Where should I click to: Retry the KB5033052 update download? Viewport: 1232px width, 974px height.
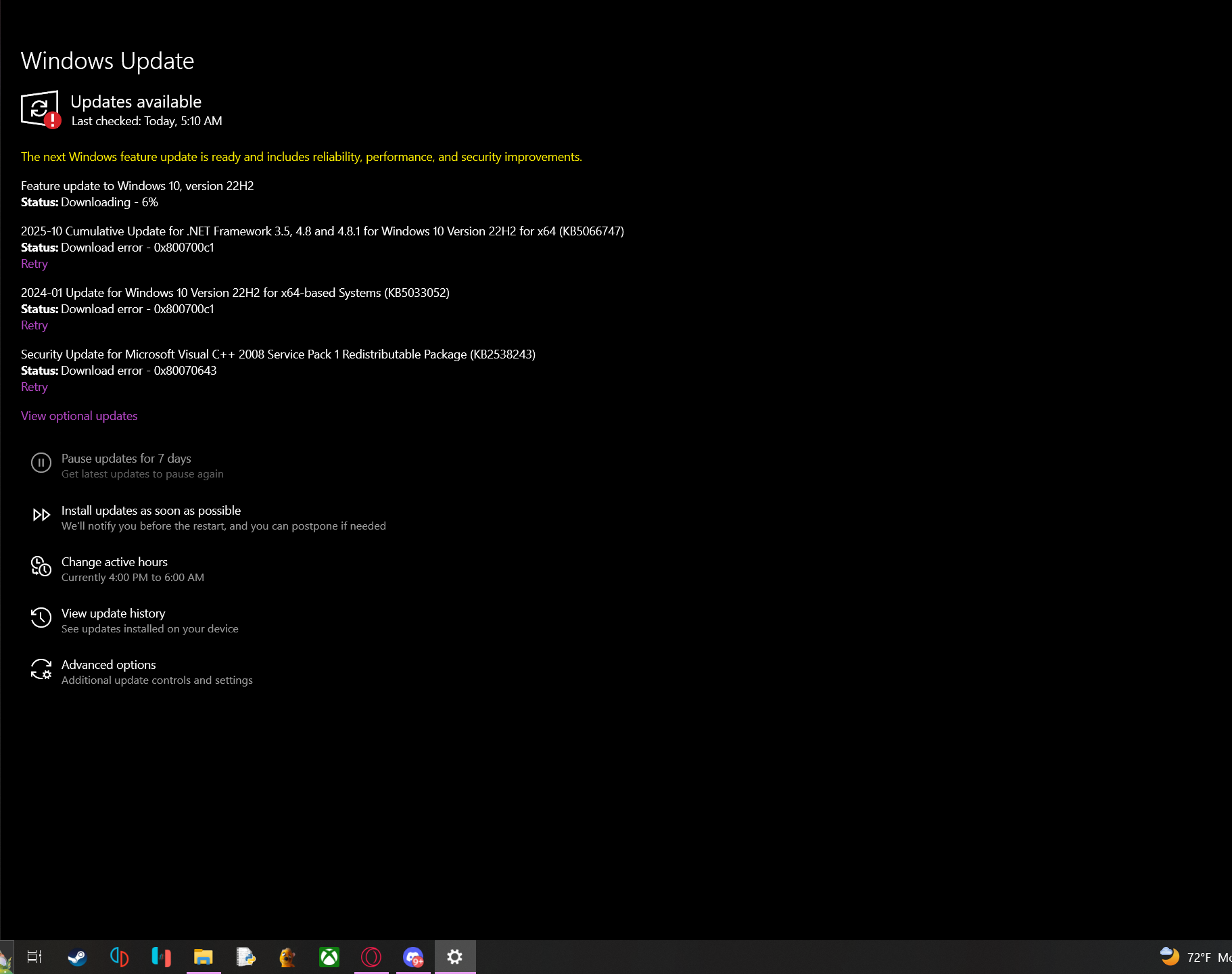pos(34,325)
